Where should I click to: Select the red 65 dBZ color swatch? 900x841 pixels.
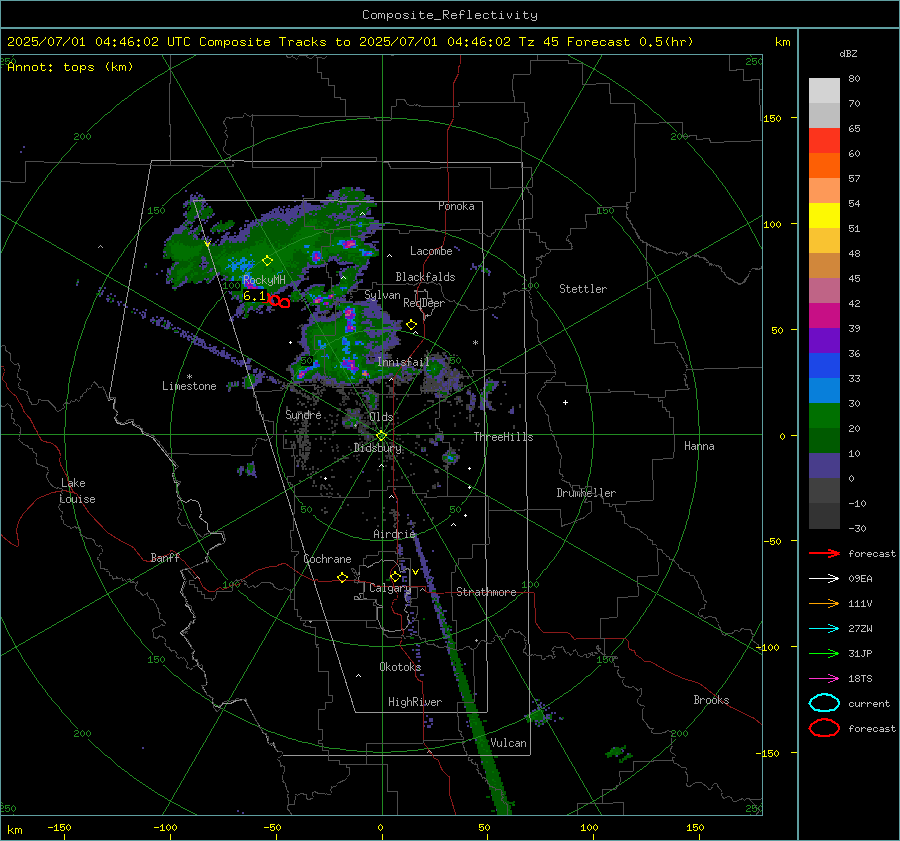click(824, 140)
